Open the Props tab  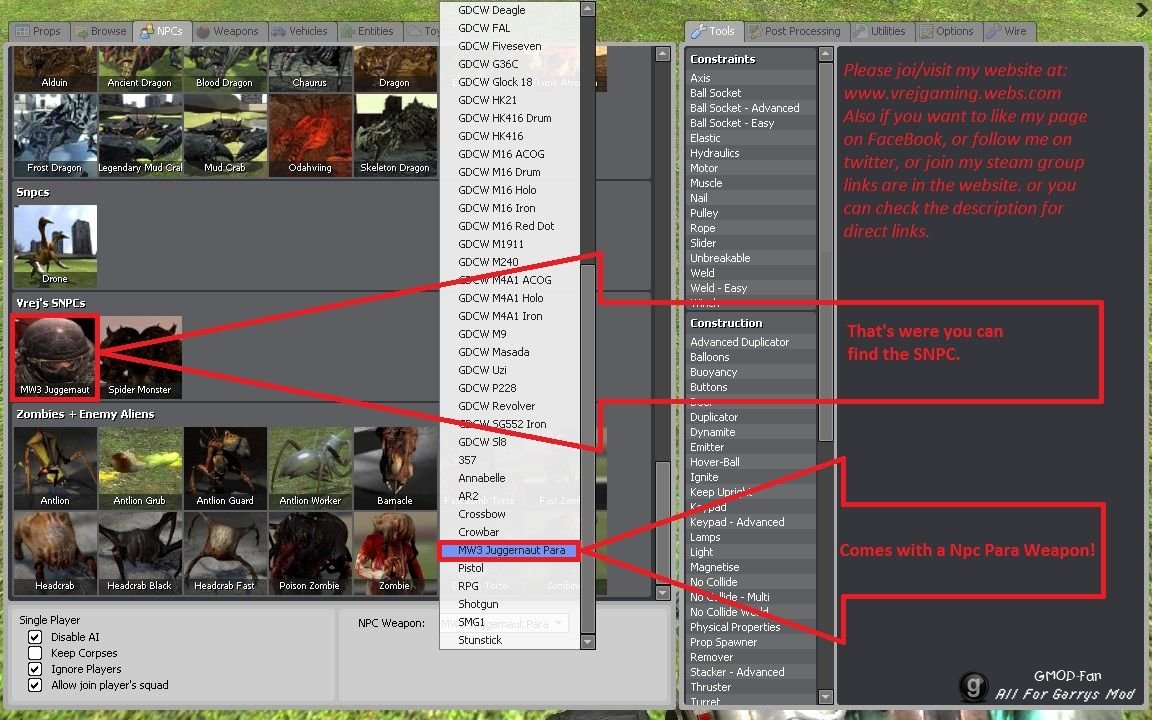point(39,32)
